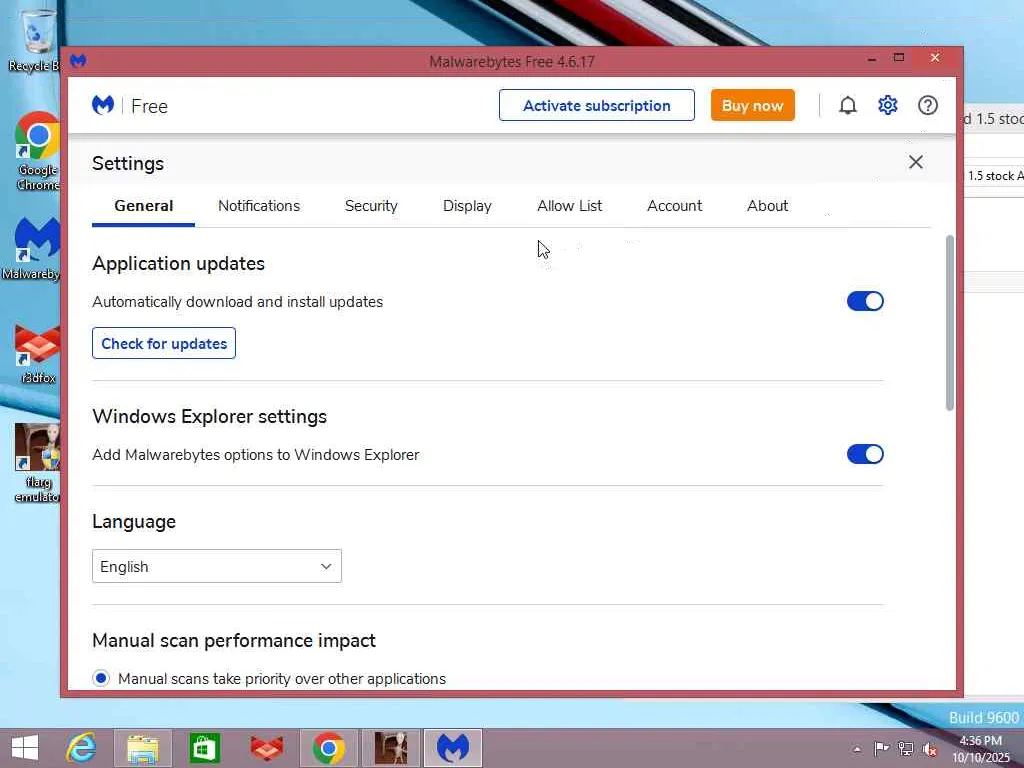Click the network tray icon
The image size is (1024, 768).
point(906,749)
